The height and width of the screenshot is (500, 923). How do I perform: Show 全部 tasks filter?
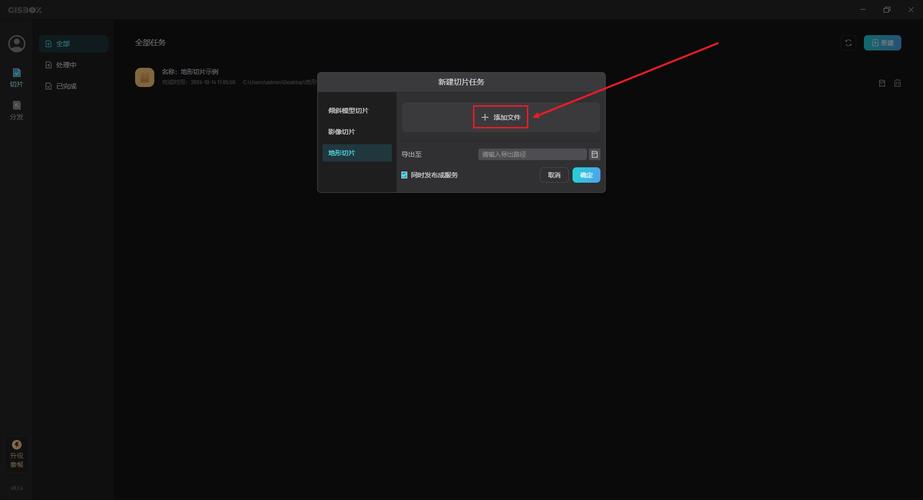click(74, 44)
